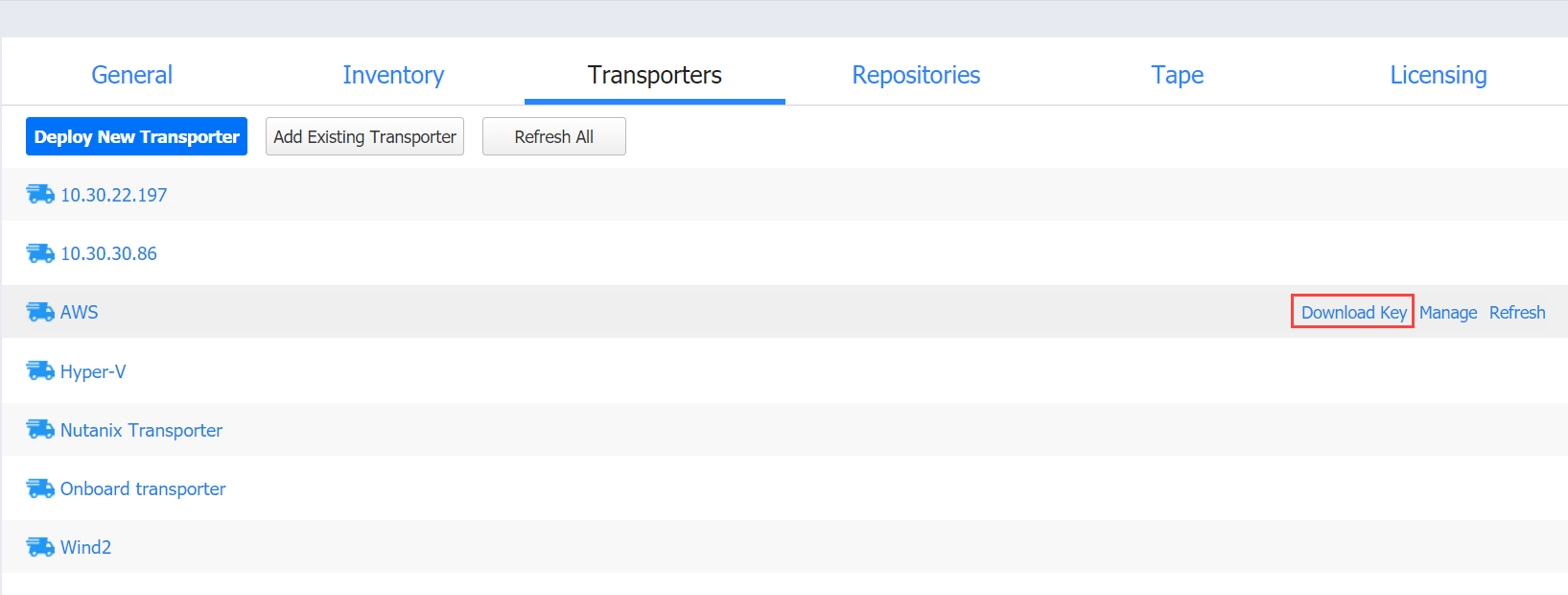
Task: Click the Nutanix Transporter truck icon
Action: pyautogui.click(x=40, y=430)
